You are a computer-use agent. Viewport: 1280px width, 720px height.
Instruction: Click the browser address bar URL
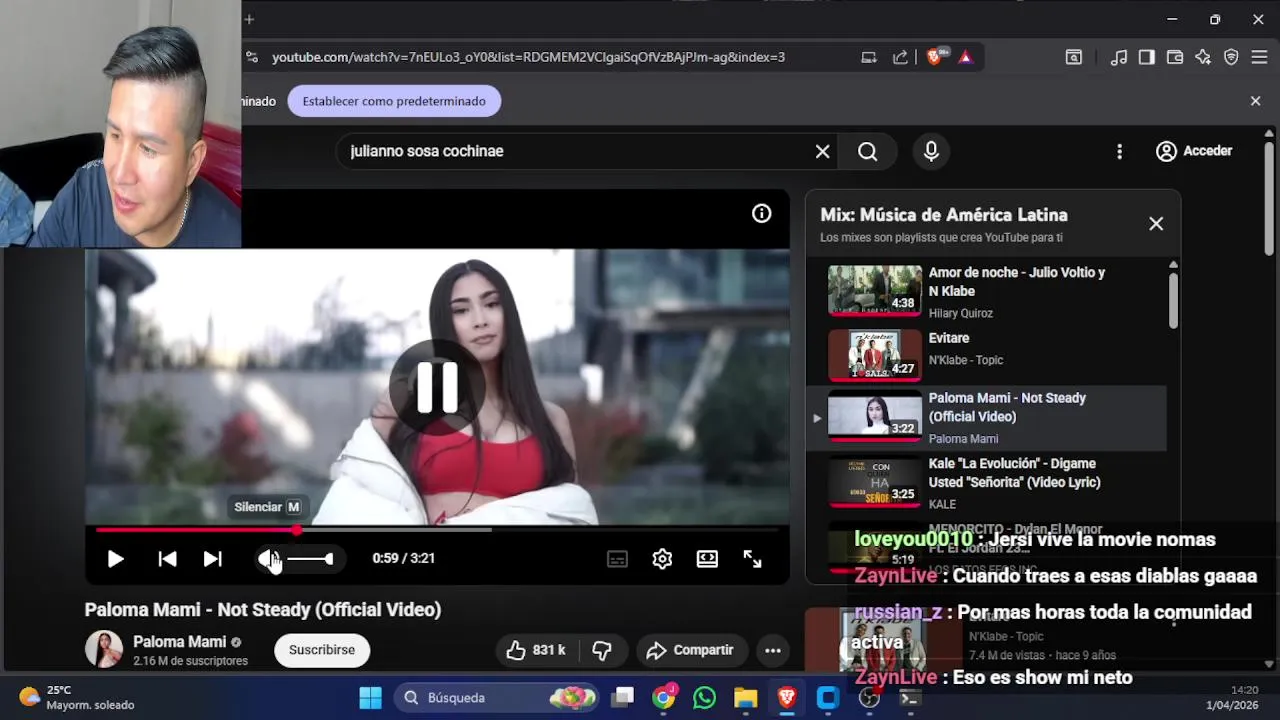tap(528, 57)
